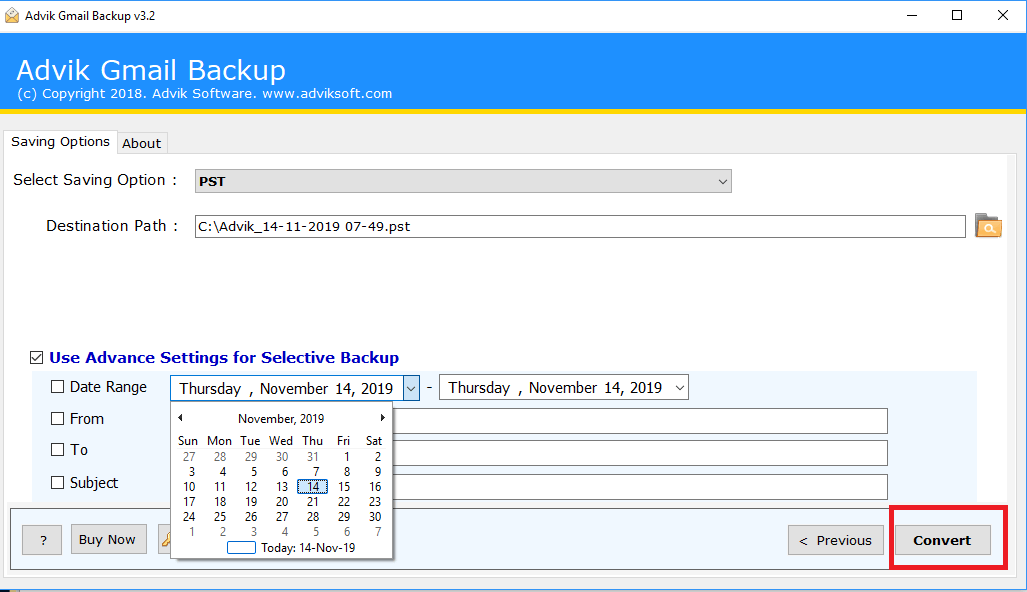Click the Buy Now button
Image resolution: width=1027 pixels, height=592 pixels.
pos(108,540)
